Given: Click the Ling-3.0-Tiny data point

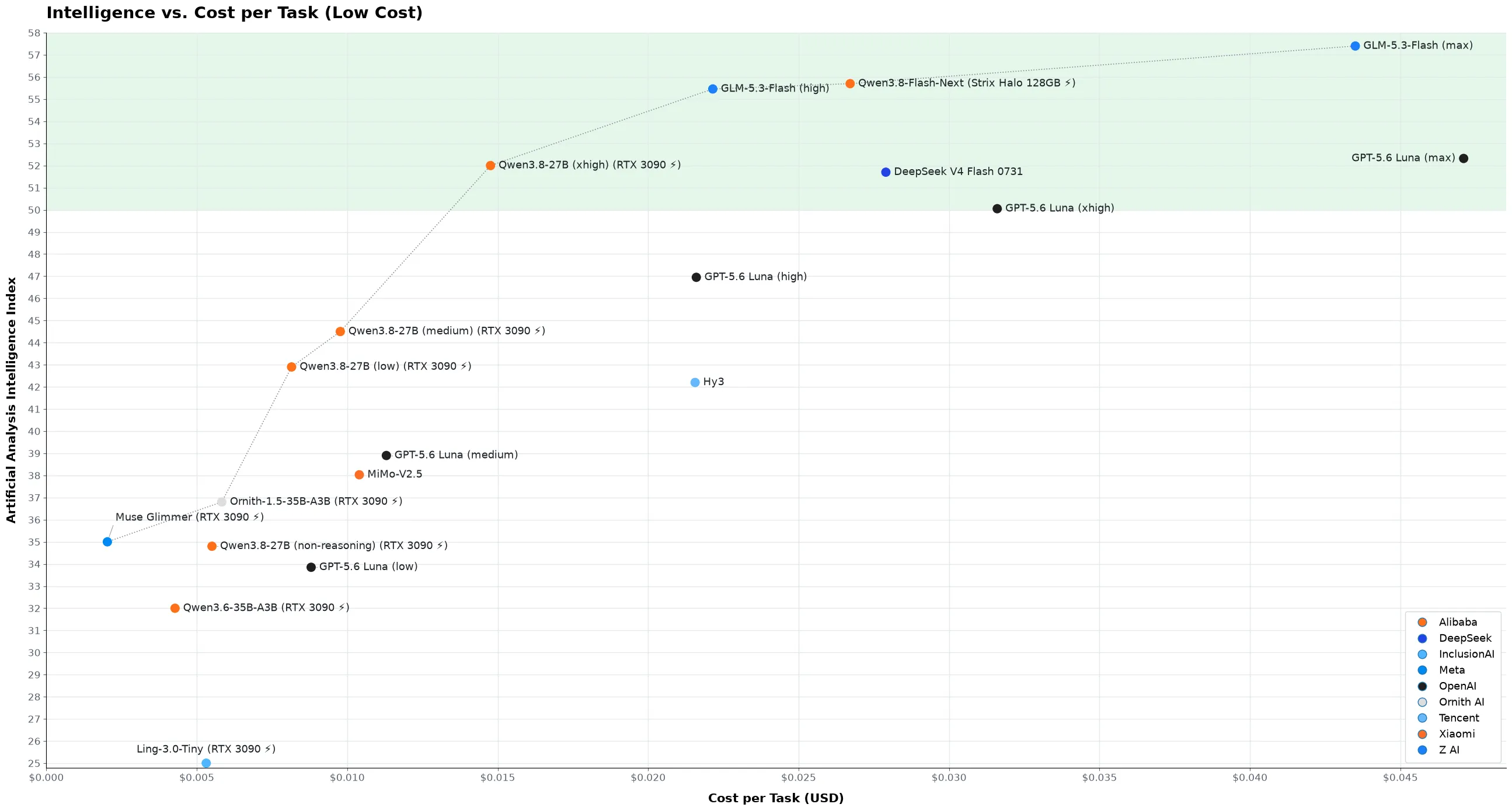Looking at the screenshot, I should [x=206, y=763].
